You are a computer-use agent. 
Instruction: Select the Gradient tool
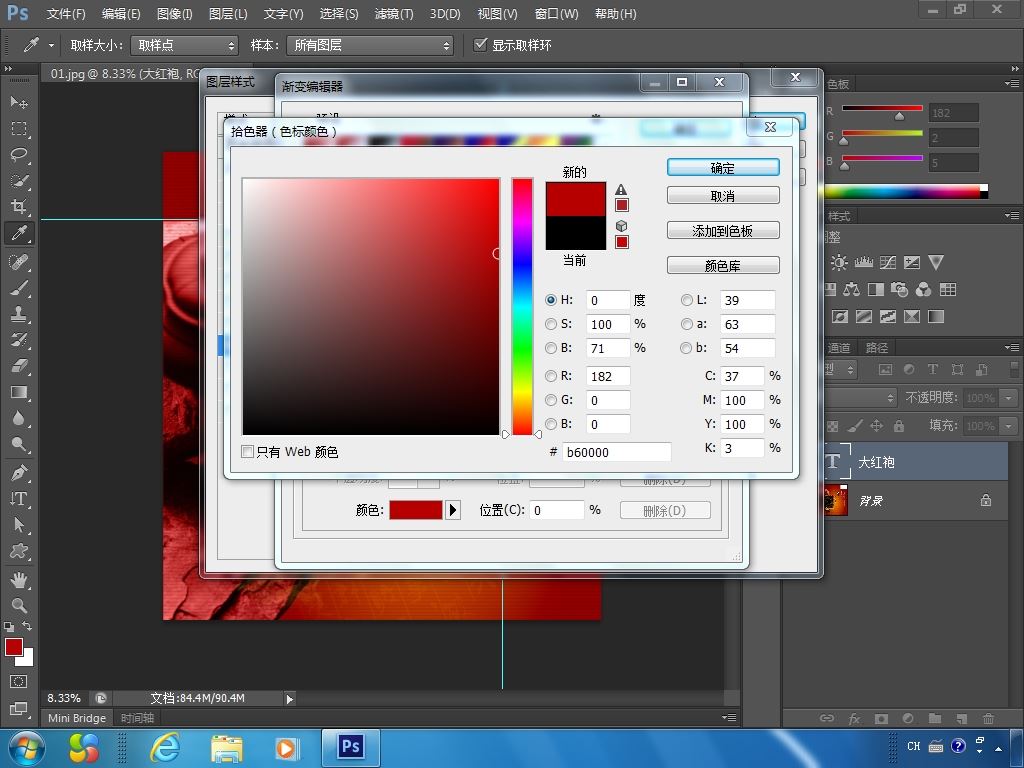(x=19, y=392)
